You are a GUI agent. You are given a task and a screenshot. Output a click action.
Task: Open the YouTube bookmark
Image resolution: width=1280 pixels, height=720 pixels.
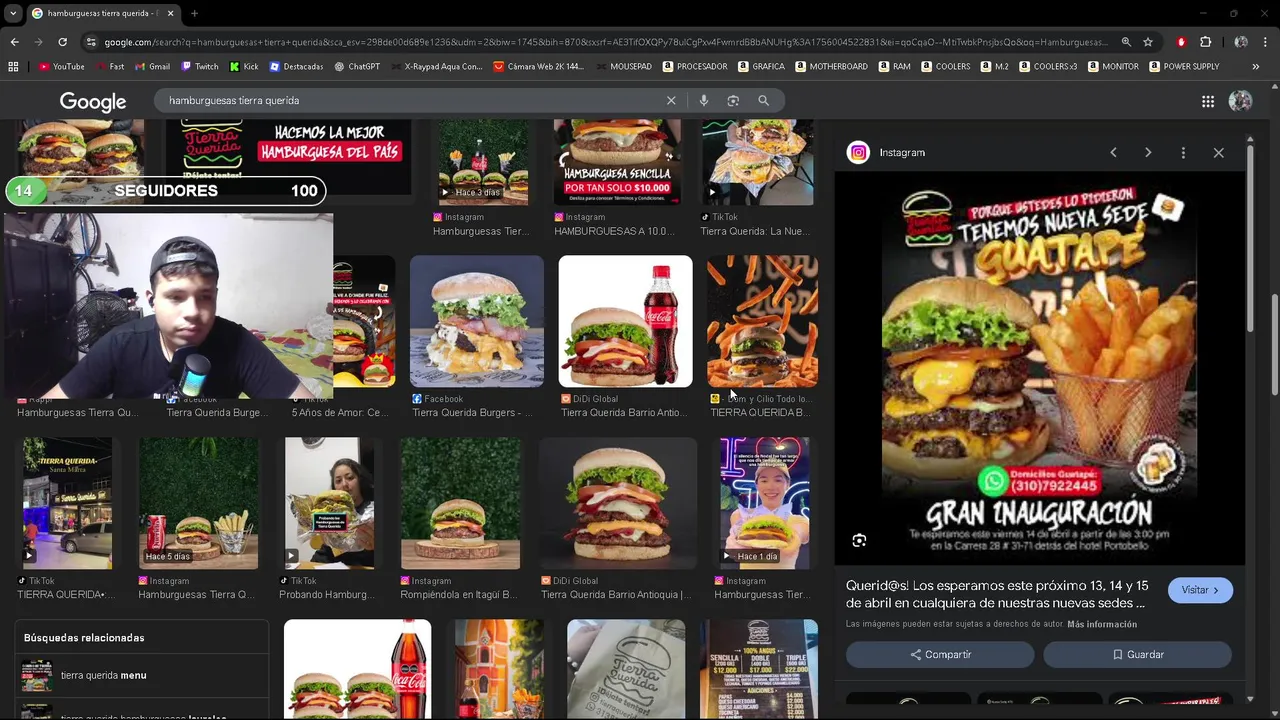pos(62,67)
